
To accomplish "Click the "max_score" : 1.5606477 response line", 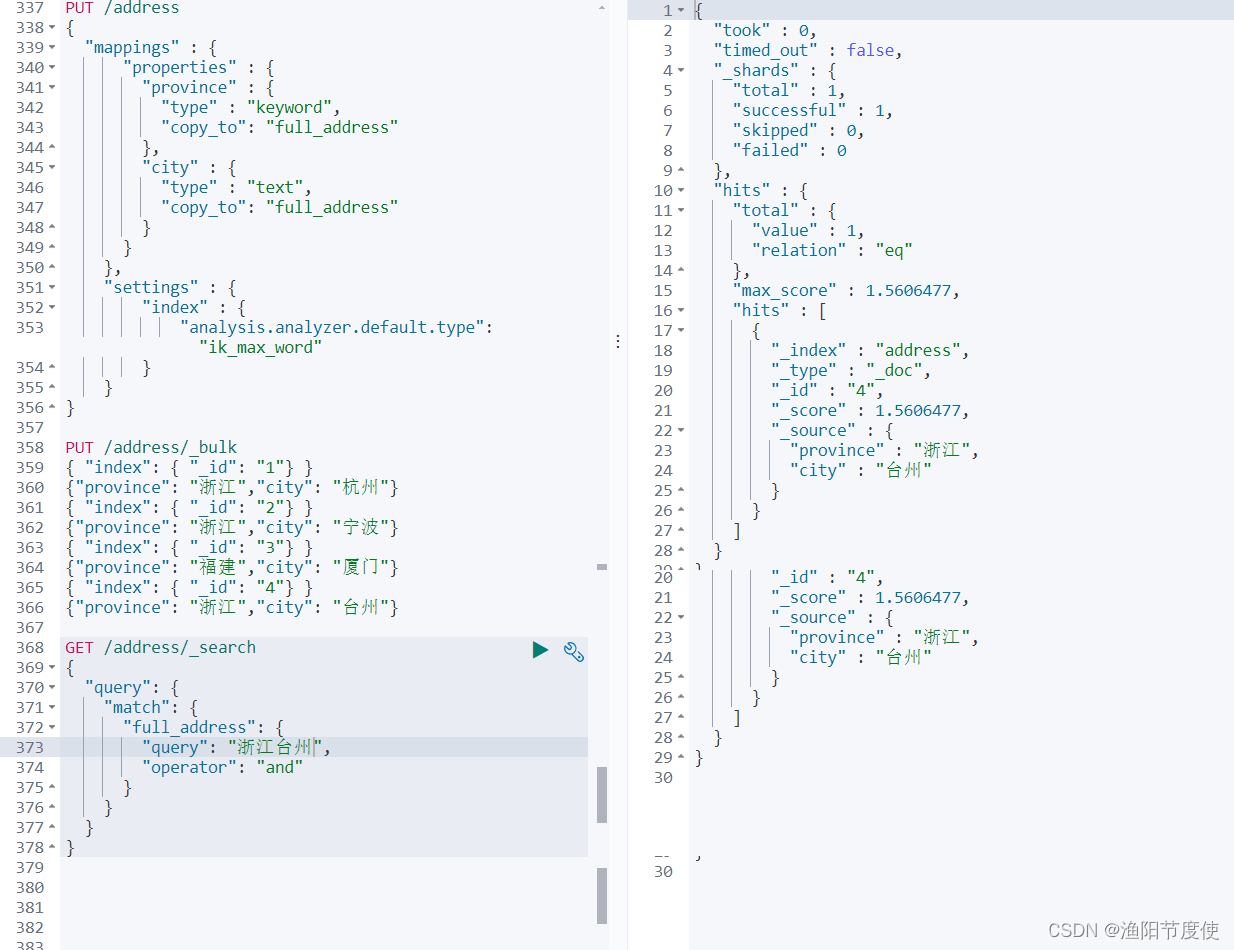I will coord(846,290).
